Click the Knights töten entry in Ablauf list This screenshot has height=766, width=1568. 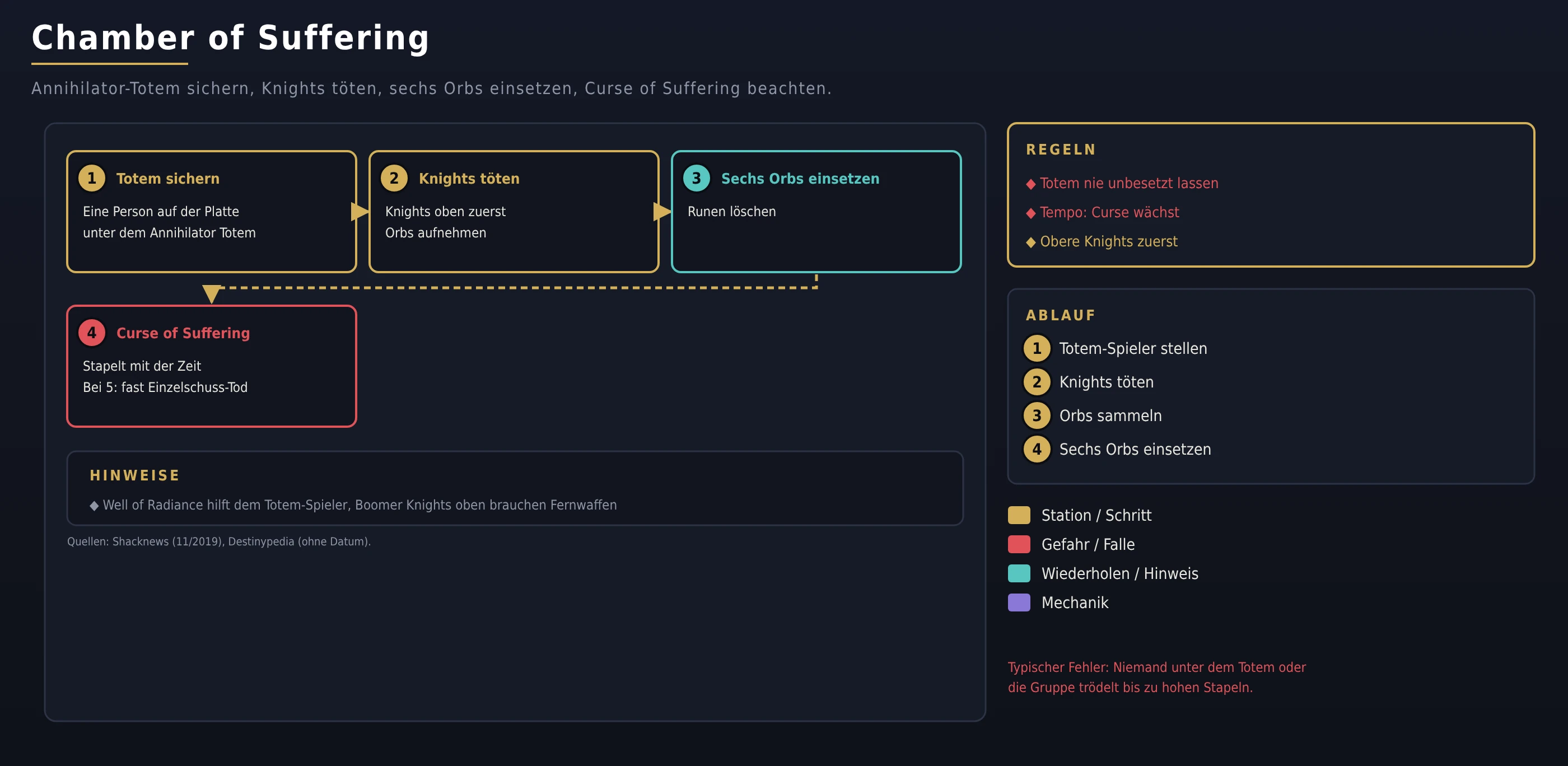[x=1106, y=382]
